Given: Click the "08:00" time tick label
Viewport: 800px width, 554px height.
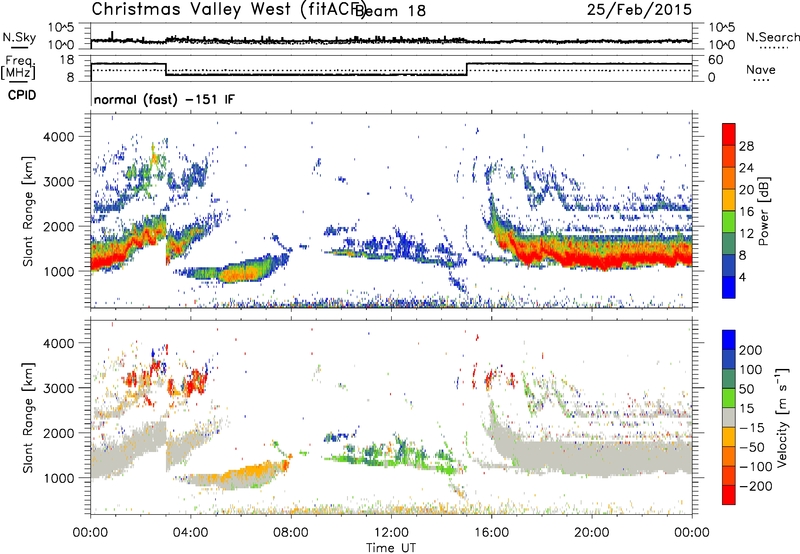Looking at the screenshot, I should (291, 533).
